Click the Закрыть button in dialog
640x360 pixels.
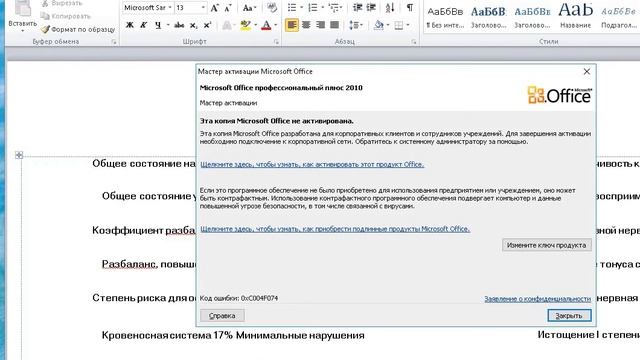569,316
